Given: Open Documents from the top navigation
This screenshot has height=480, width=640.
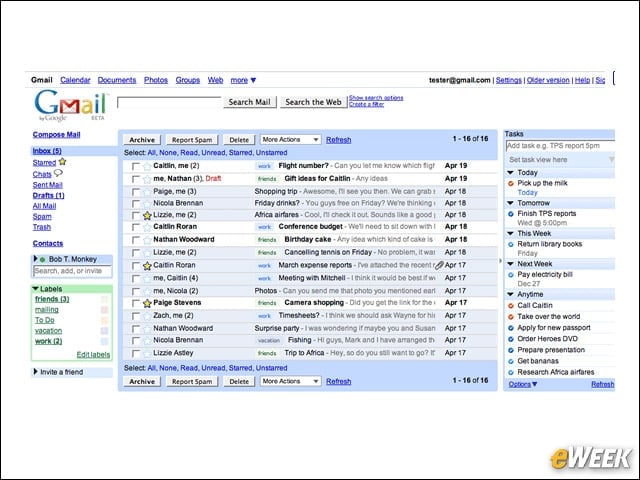Looking at the screenshot, I should (x=117, y=80).
